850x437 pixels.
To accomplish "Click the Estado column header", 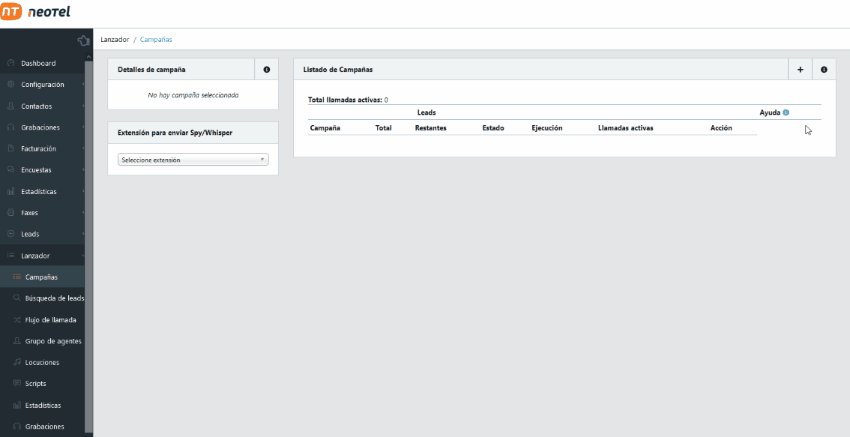I will [493, 129].
